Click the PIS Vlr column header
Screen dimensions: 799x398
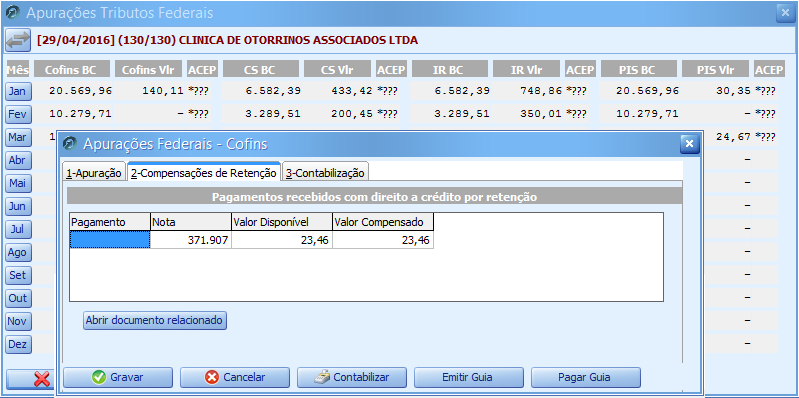tap(716, 70)
